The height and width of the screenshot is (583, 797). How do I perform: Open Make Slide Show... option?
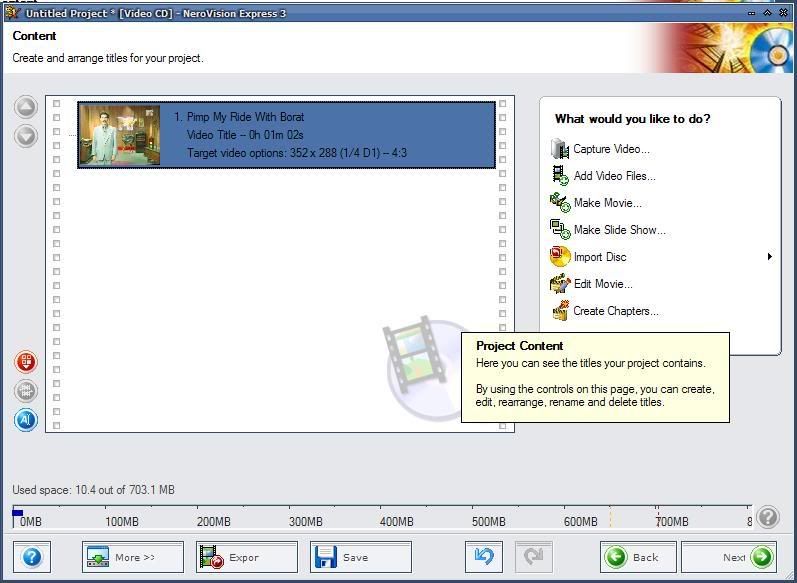pos(620,230)
